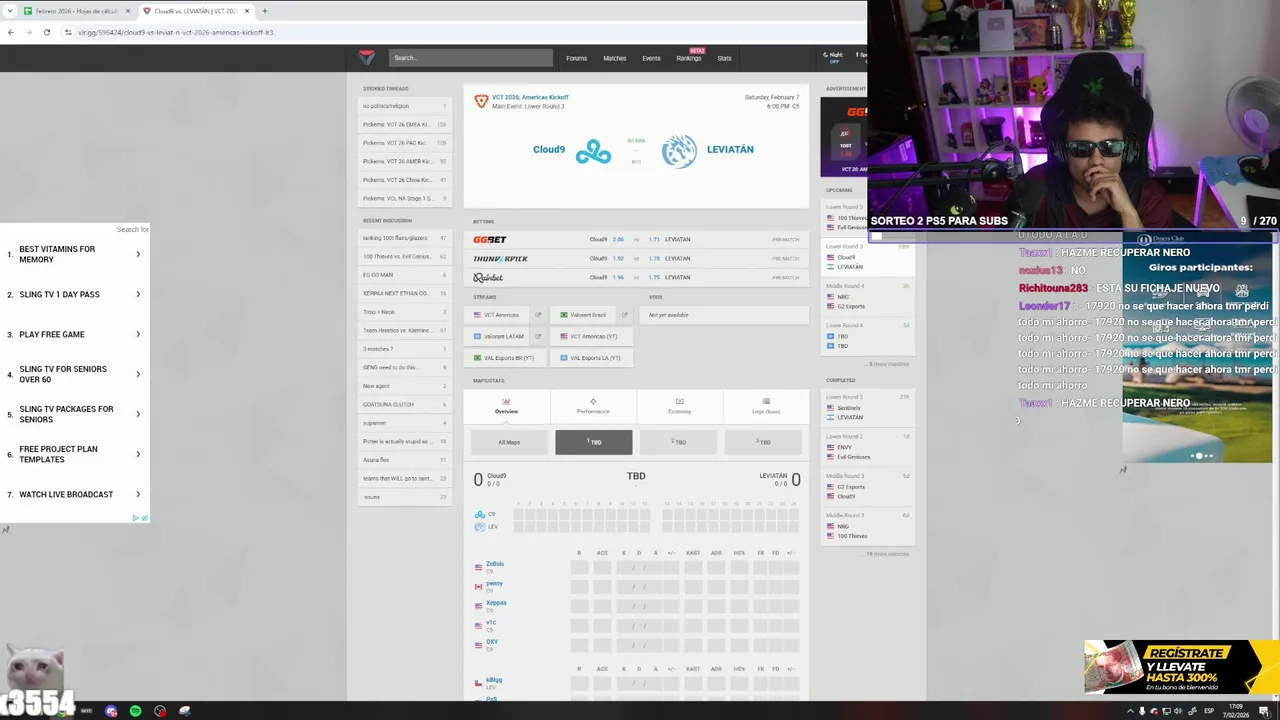Expand 'SLING TV 1 DAY PASS' ad chevron
This screenshot has width=1280, height=720.
138,294
